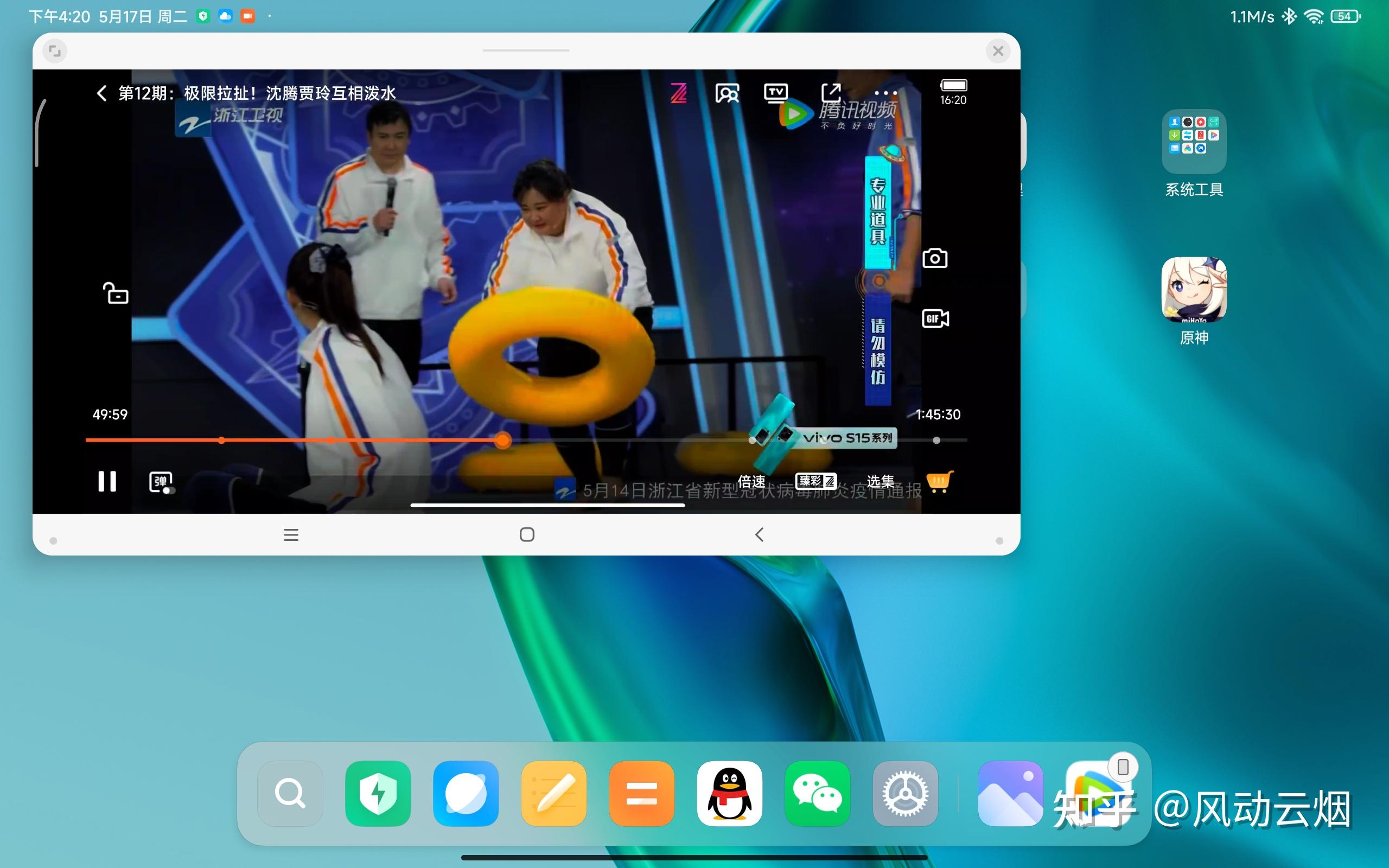
Task: Open the search icon in the dock
Action: (x=290, y=793)
